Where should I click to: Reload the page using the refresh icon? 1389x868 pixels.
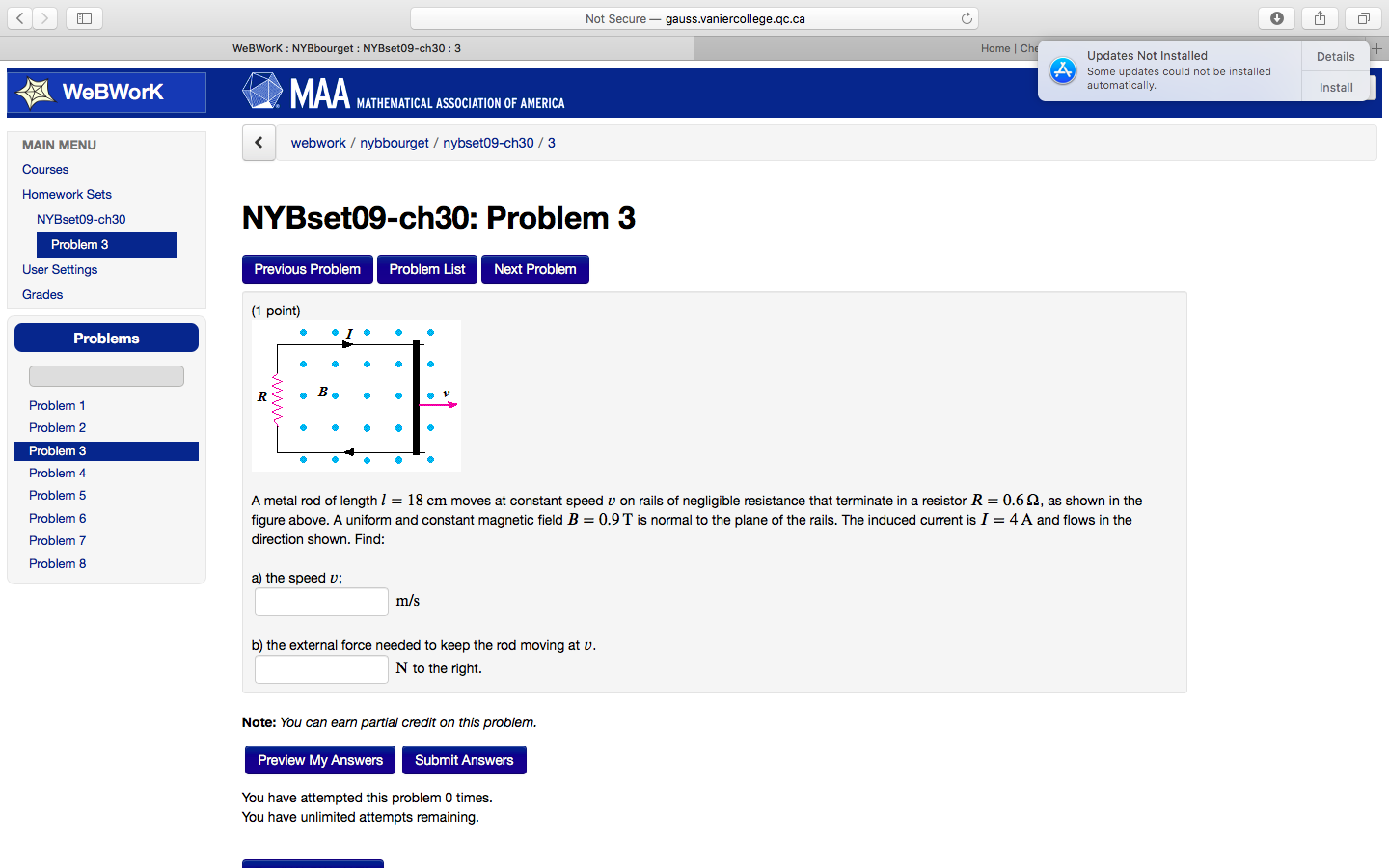point(967,17)
